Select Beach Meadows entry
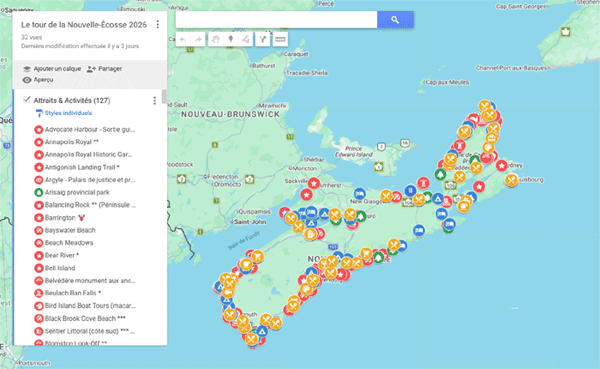This screenshot has width=600, height=369. (x=69, y=243)
